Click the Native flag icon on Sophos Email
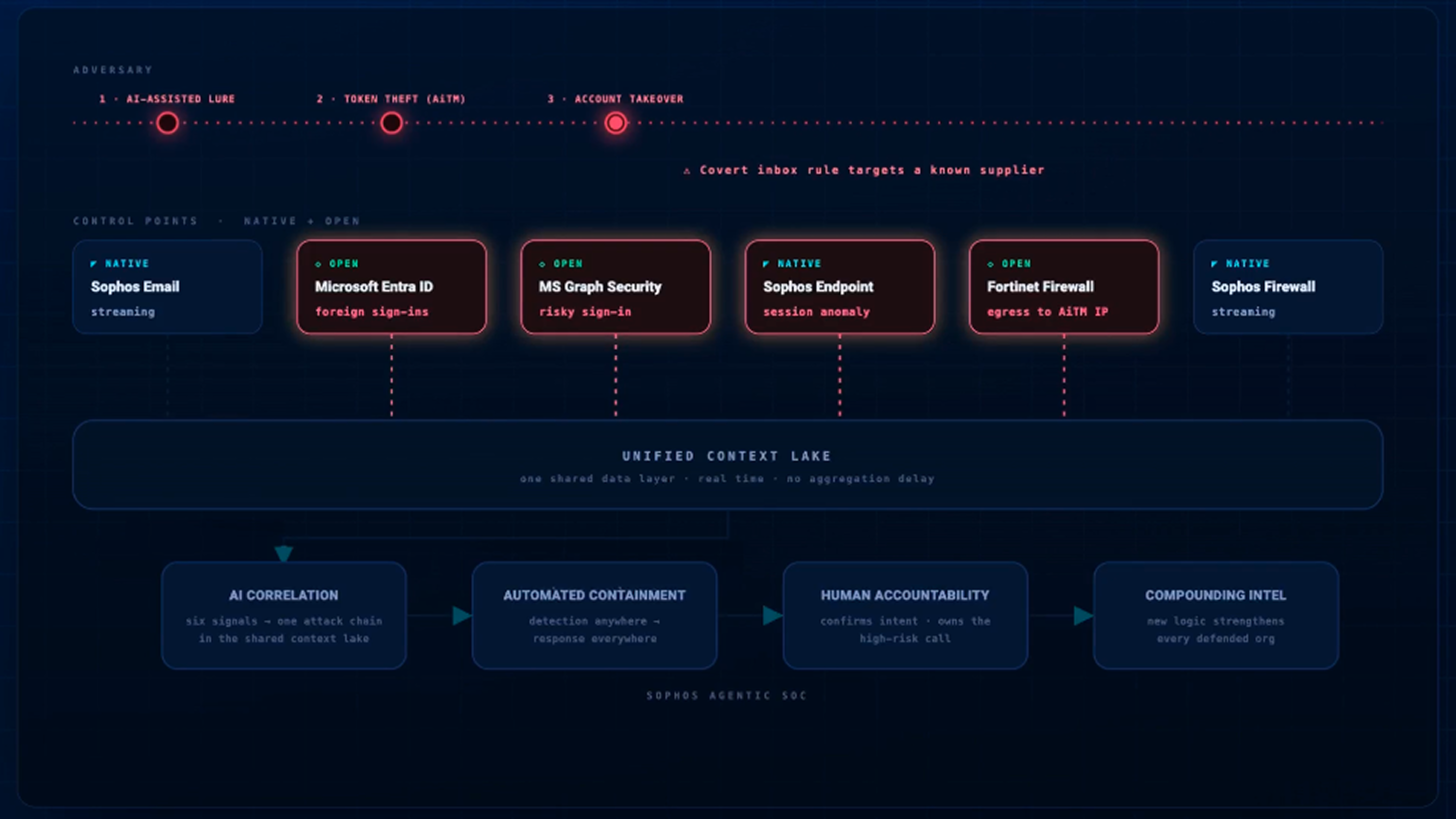The image size is (1456, 819). click(94, 264)
